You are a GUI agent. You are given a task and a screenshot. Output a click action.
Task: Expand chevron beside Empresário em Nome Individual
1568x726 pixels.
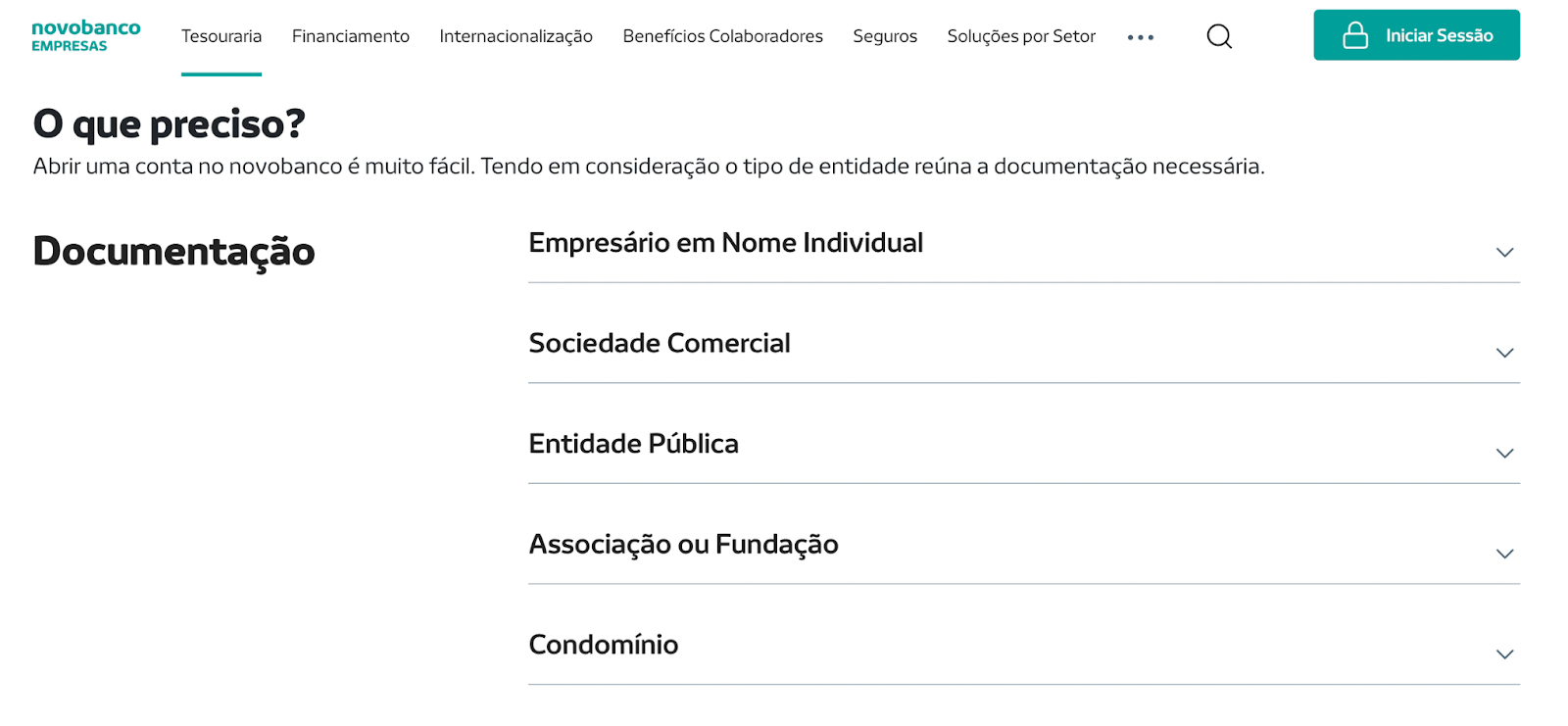click(x=1504, y=253)
